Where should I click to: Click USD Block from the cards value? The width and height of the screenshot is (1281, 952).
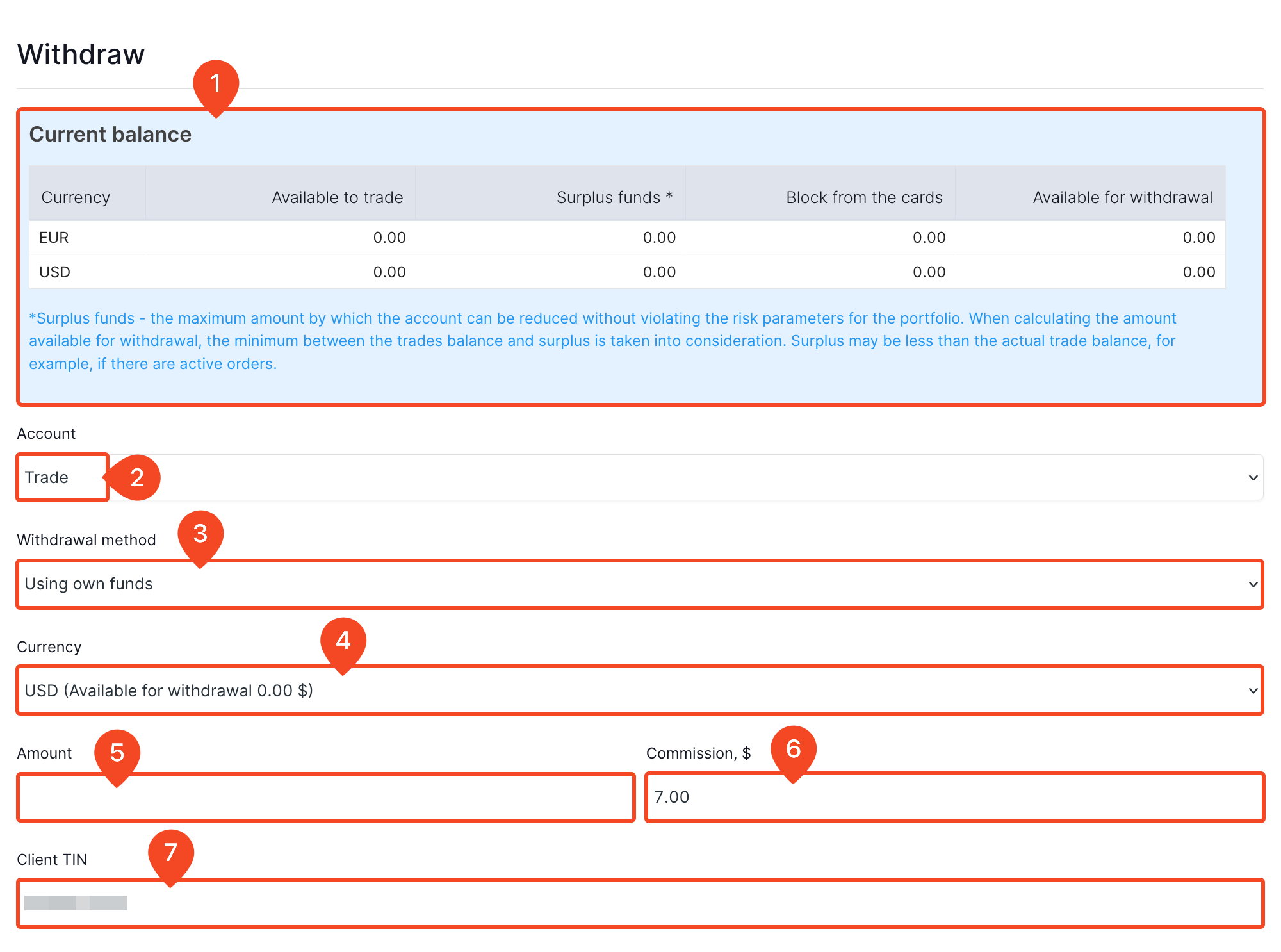pyautogui.click(x=929, y=272)
